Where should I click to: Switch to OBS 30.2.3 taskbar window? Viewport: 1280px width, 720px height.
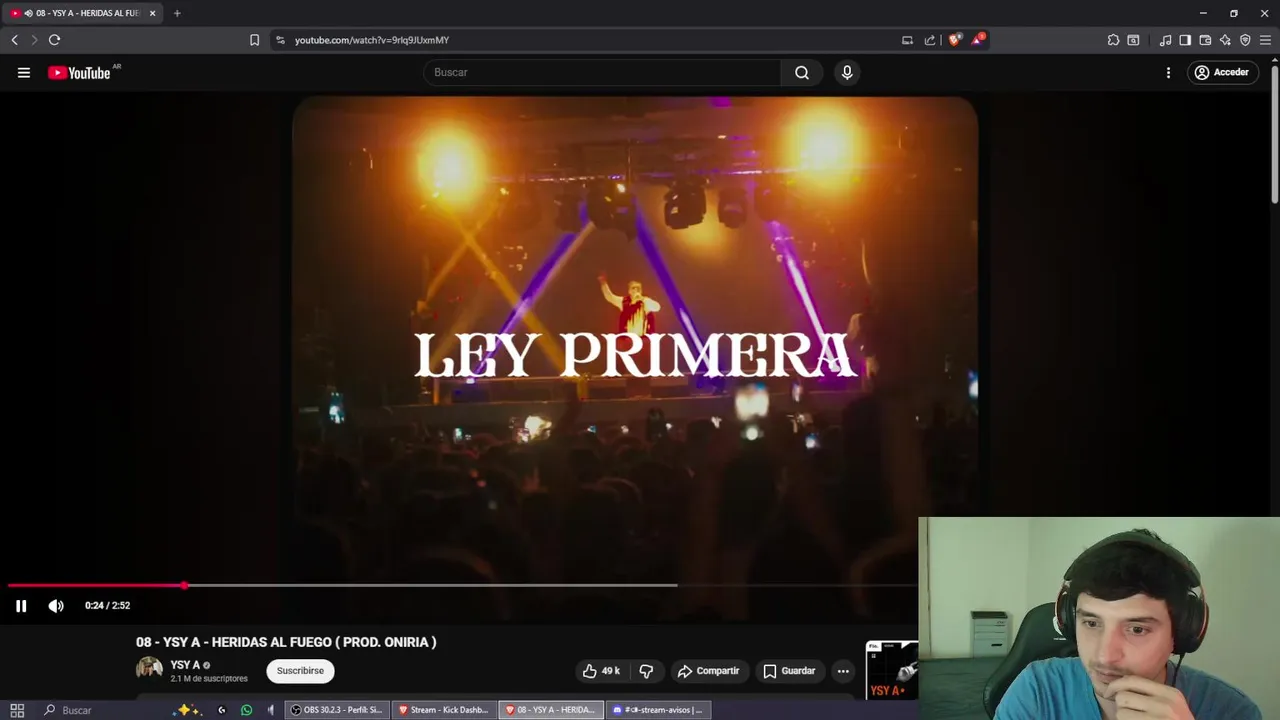336,710
